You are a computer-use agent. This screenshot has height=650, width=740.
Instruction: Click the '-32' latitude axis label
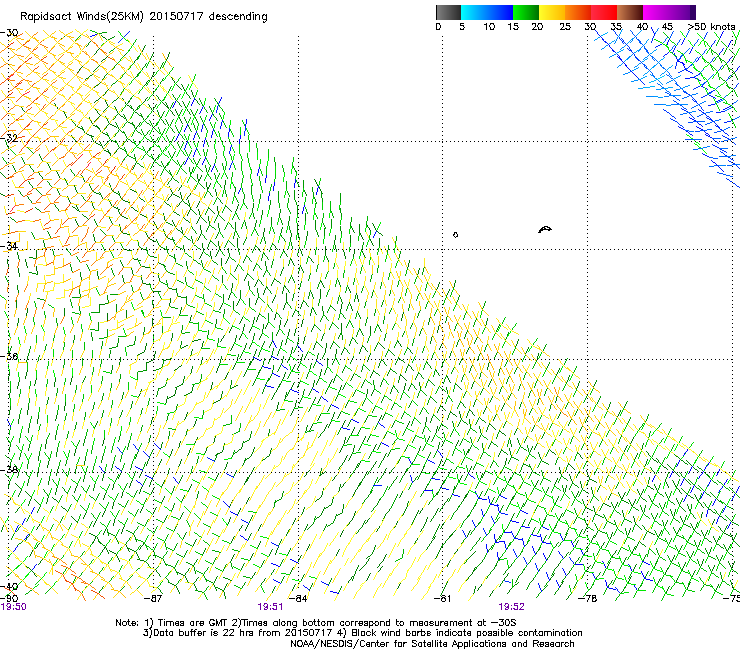[9, 138]
